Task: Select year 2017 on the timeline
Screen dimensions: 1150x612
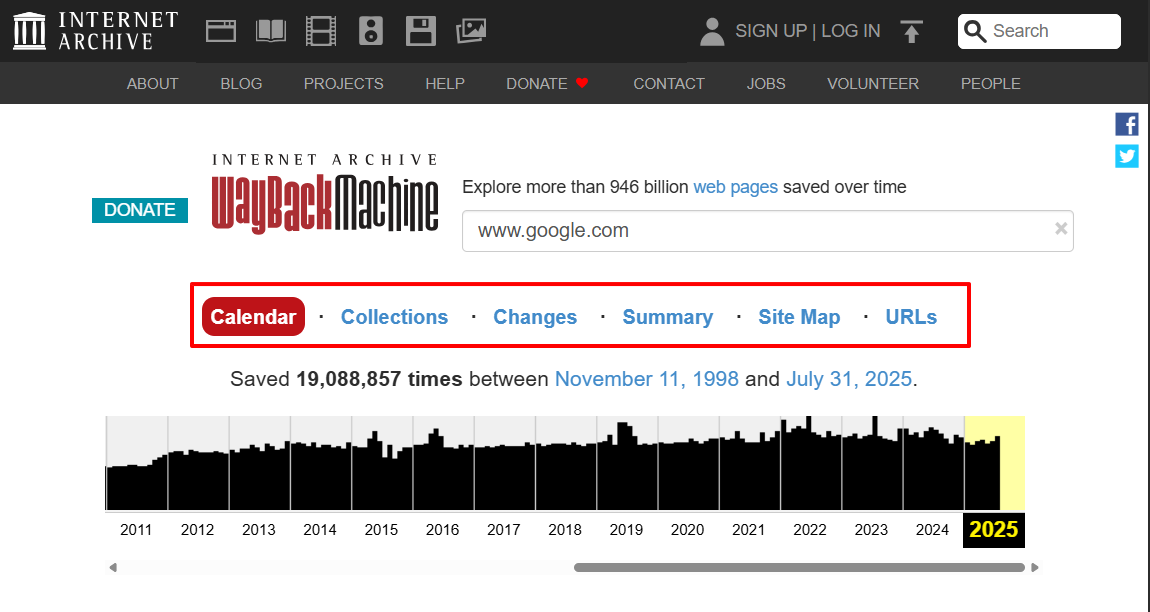Action: (x=504, y=530)
